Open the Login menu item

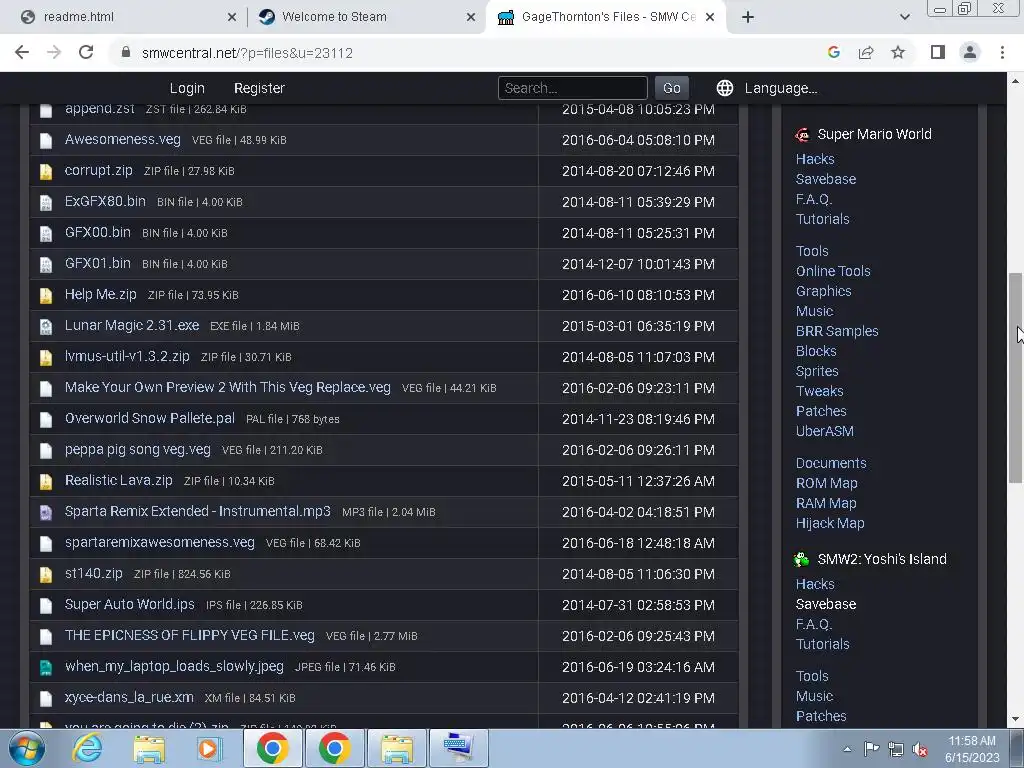pyautogui.click(x=187, y=88)
